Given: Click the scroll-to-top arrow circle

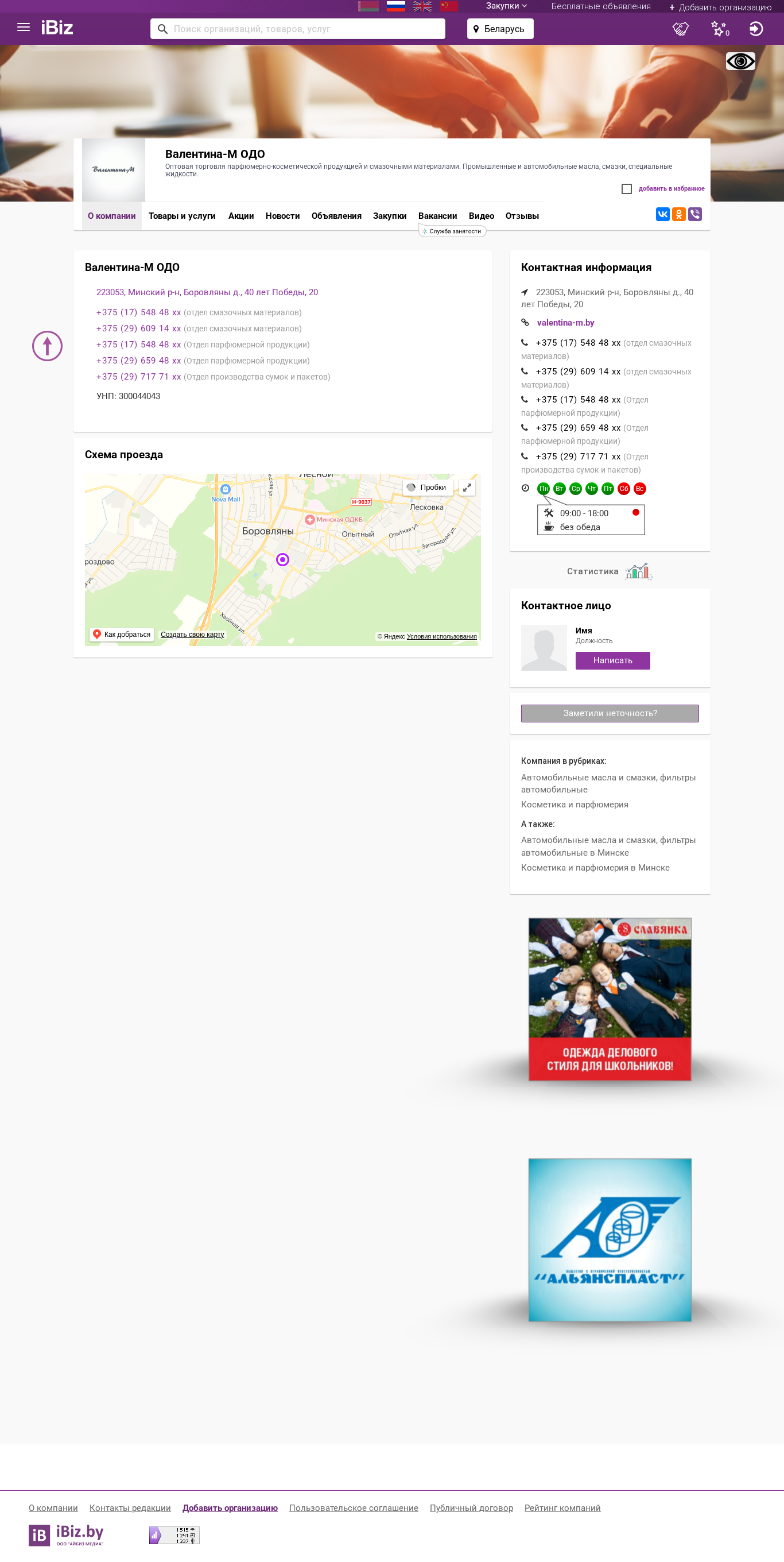Looking at the screenshot, I should point(47,346).
